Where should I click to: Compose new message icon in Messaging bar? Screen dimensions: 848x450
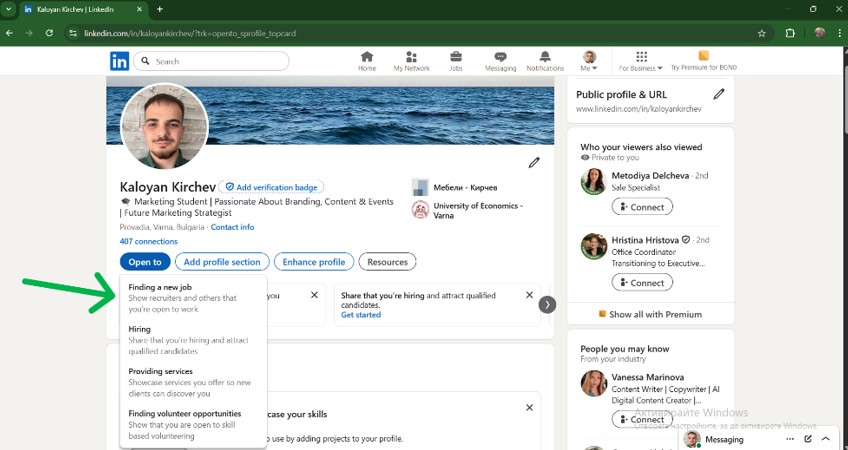click(808, 439)
